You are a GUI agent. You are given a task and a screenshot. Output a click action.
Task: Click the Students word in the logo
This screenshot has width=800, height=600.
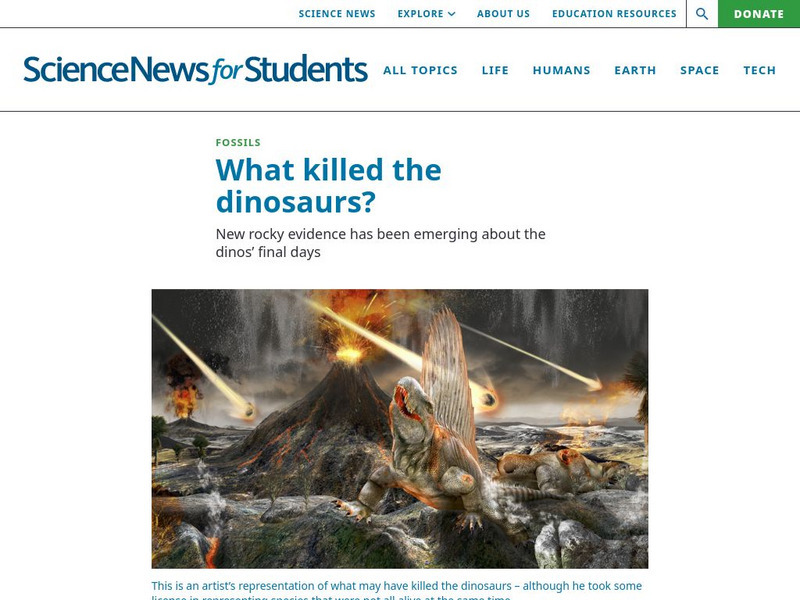tap(306, 69)
